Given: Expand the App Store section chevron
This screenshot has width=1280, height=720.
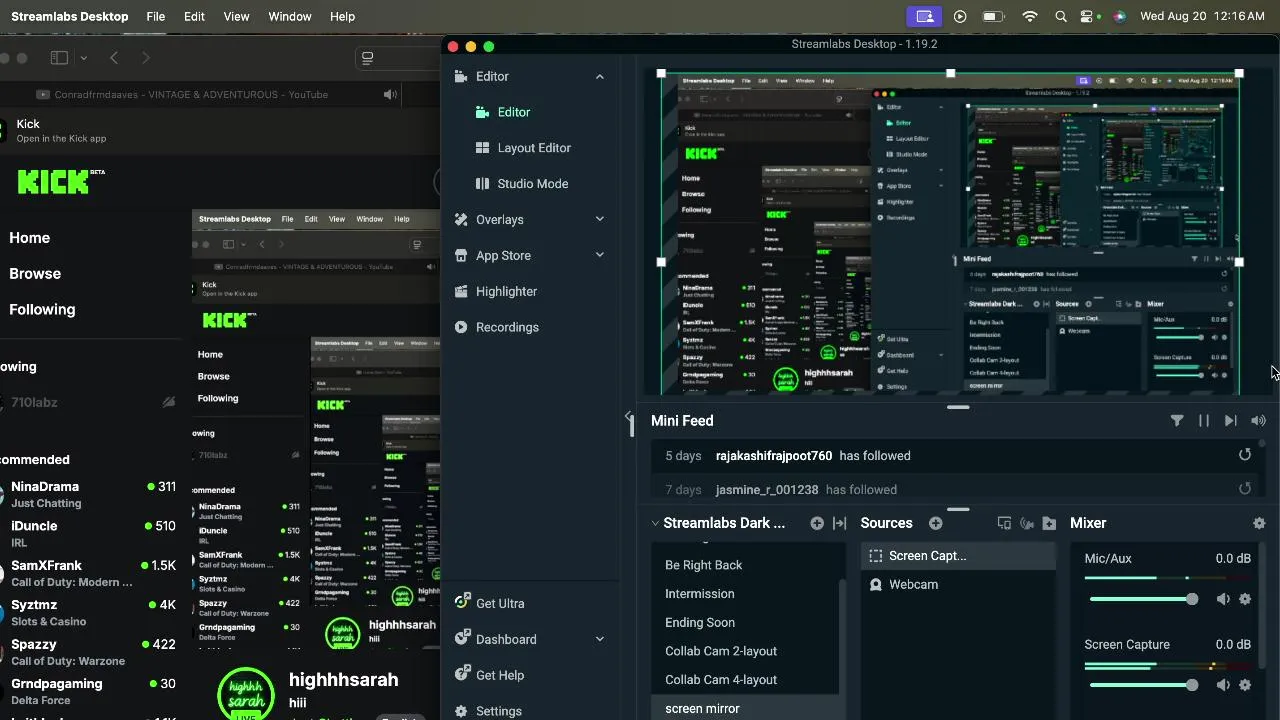Looking at the screenshot, I should click(600, 255).
